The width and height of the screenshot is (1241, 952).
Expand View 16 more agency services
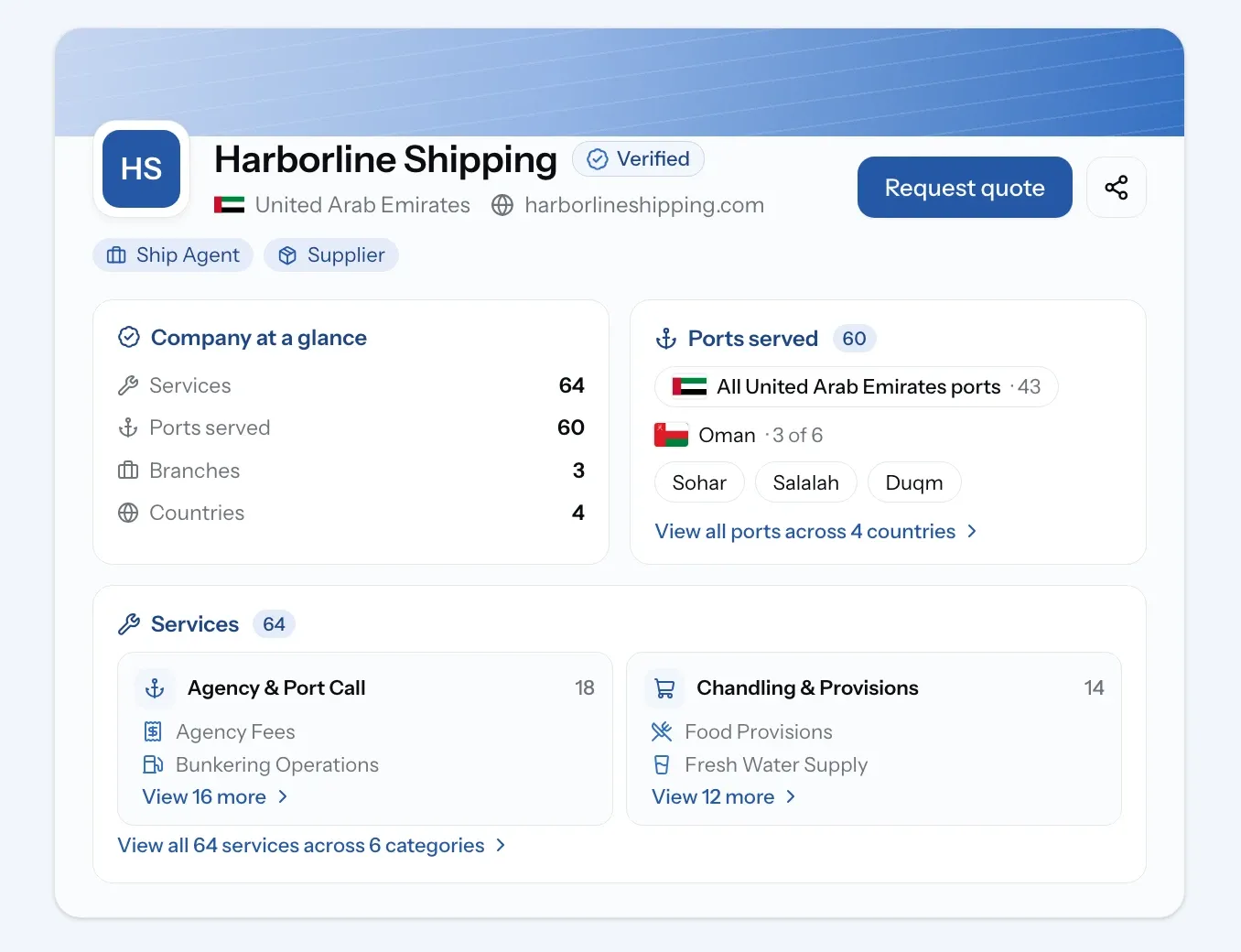point(204,796)
